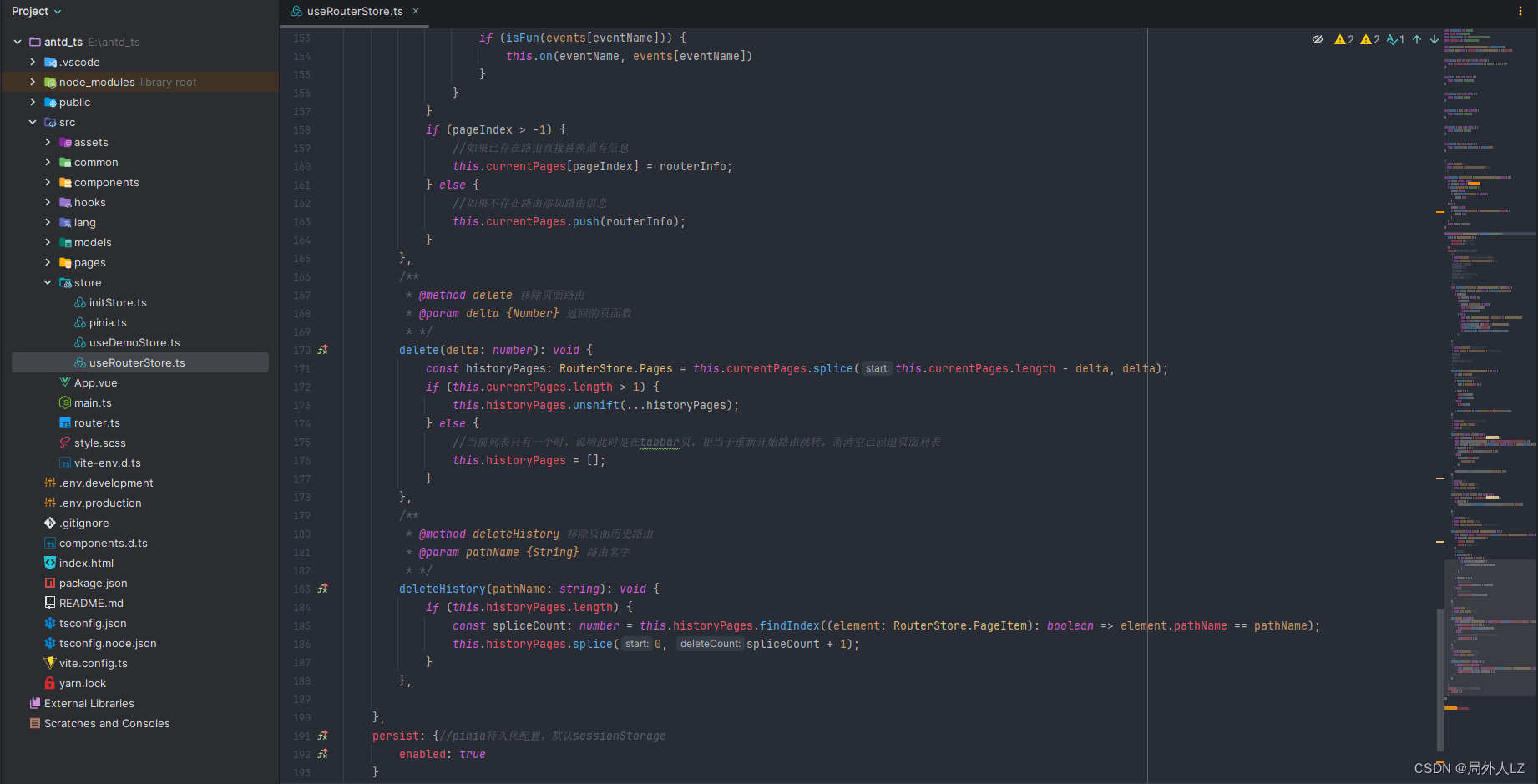Click the gutter icon at line 192
The image size is (1538, 784).
[323, 754]
